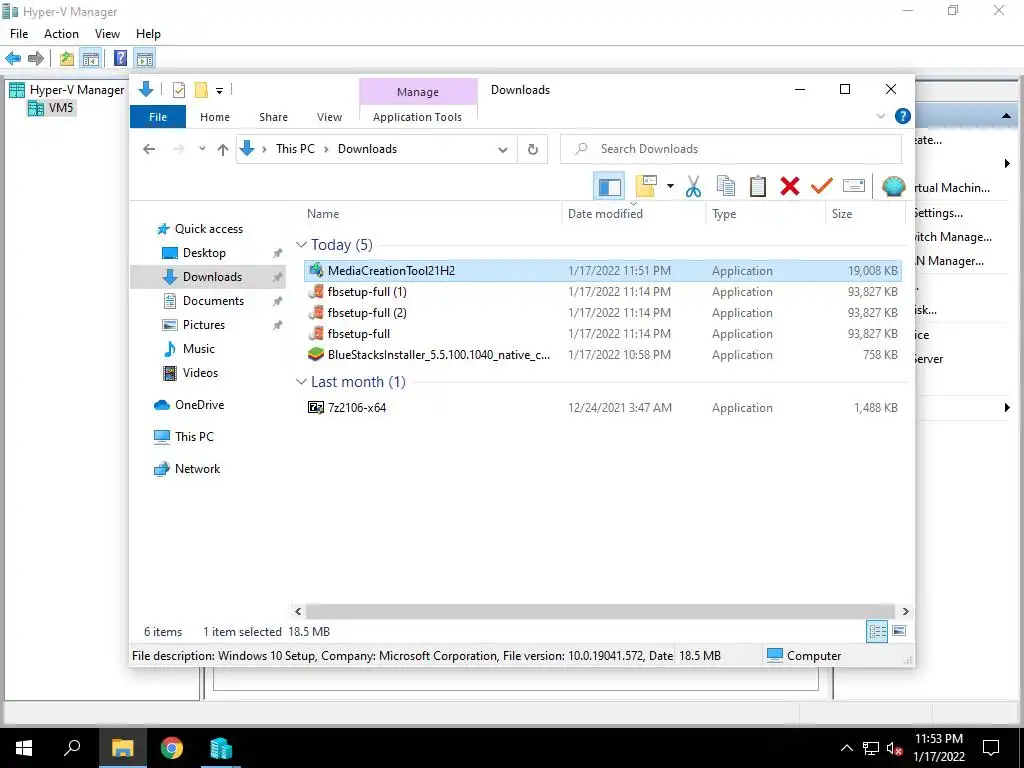Sort by the Date modified column header

[605, 214]
